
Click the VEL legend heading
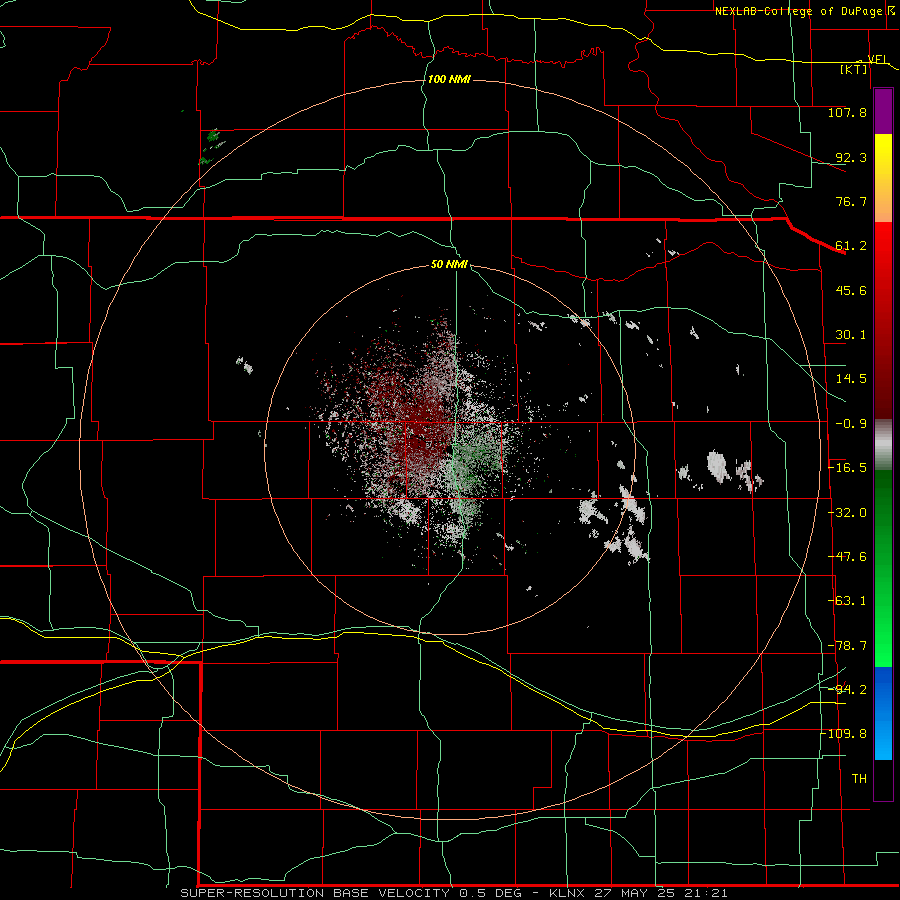(878, 59)
